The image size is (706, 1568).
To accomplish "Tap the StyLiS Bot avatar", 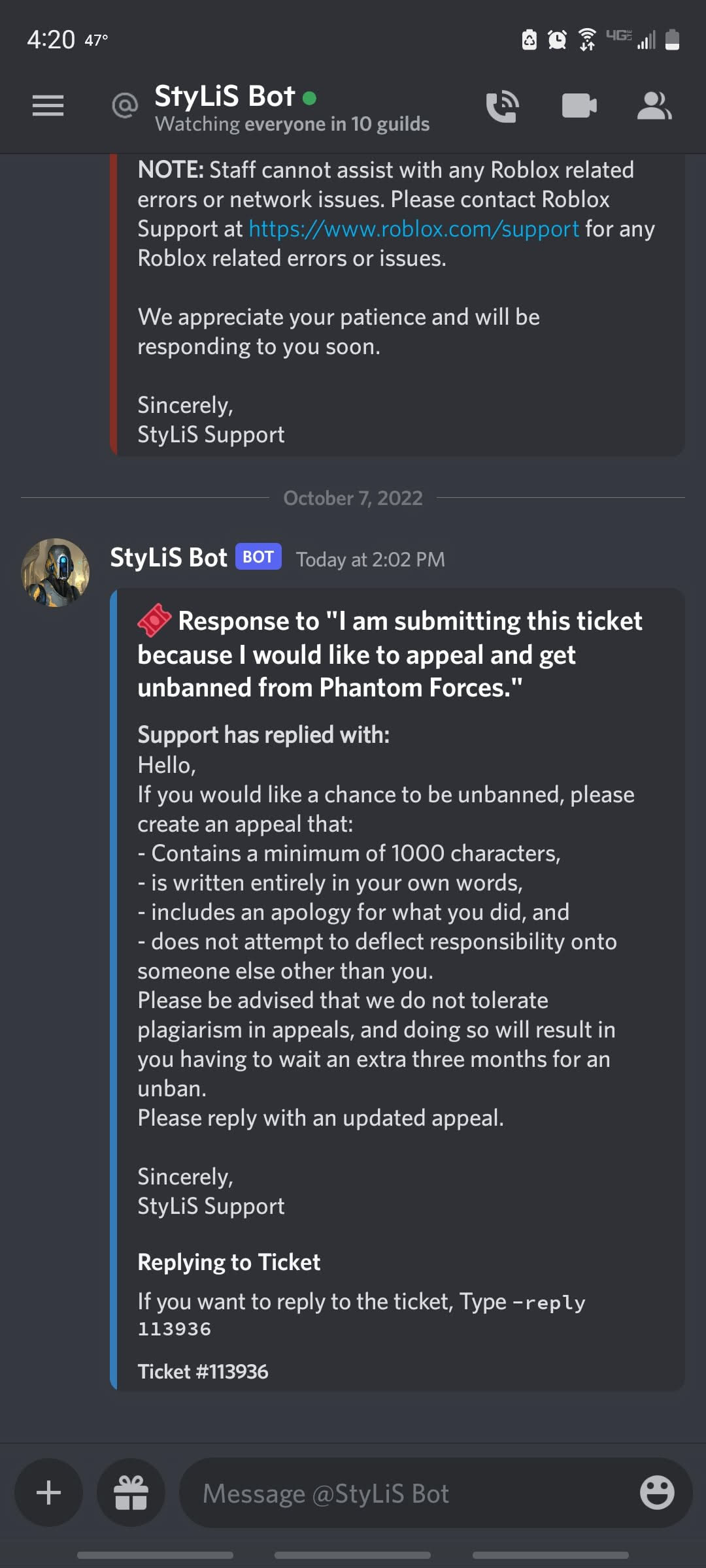I will 56,572.
